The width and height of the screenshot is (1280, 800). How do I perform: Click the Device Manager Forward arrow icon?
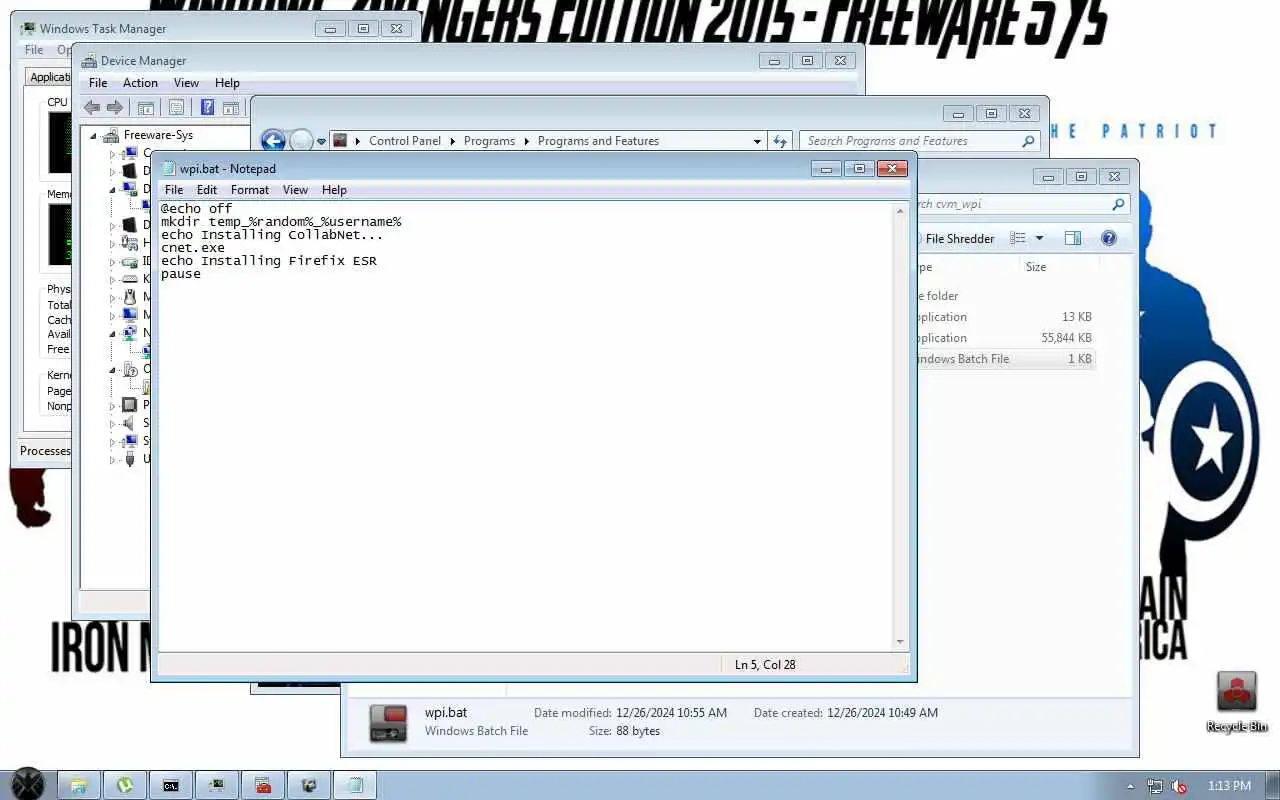[115, 108]
